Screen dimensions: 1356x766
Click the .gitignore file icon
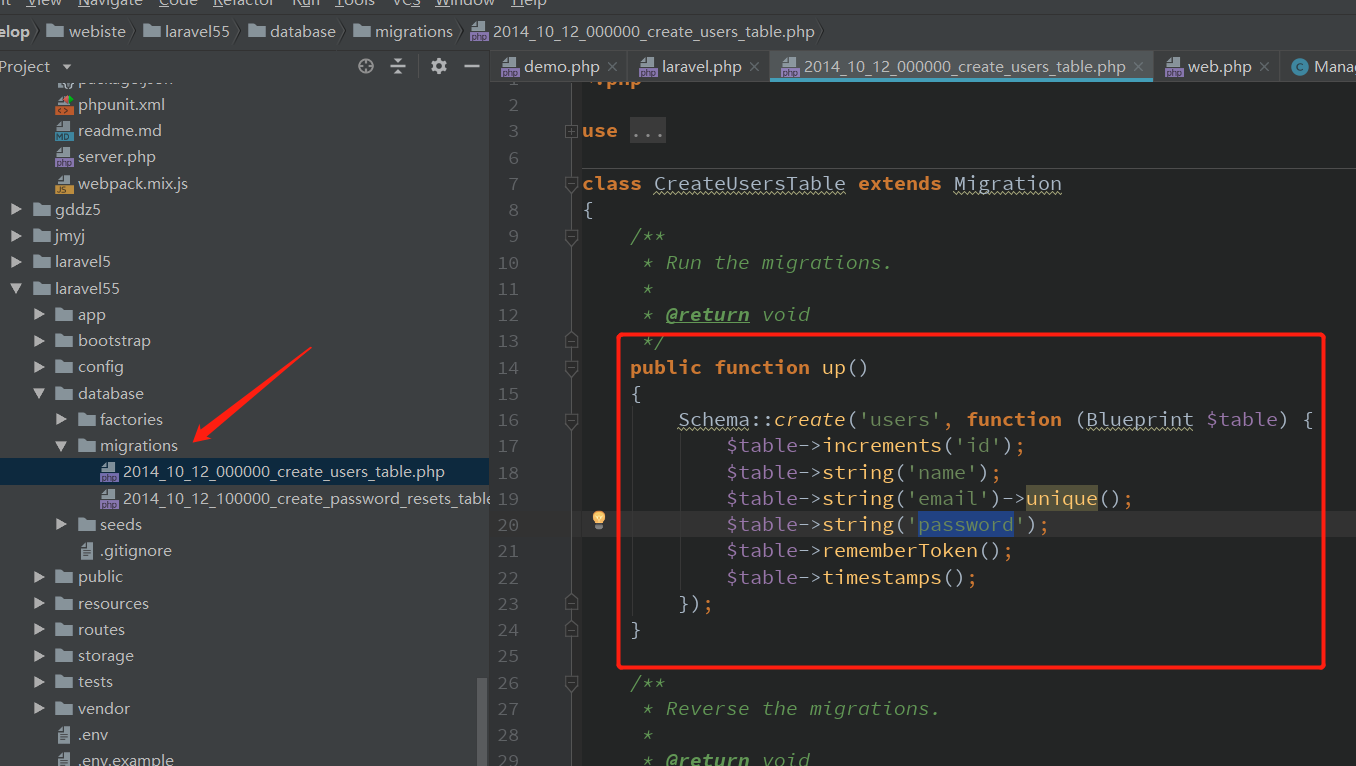[x=87, y=551]
